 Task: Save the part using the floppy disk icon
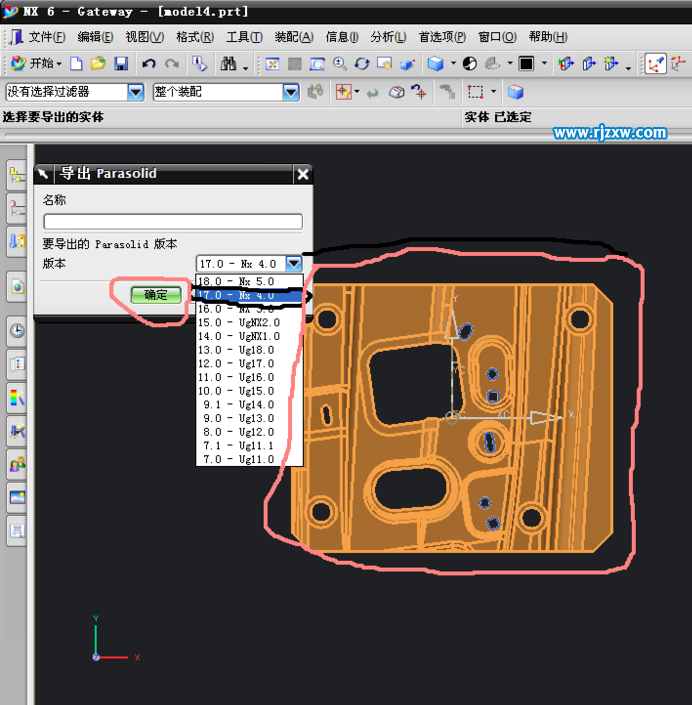pos(120,64)
